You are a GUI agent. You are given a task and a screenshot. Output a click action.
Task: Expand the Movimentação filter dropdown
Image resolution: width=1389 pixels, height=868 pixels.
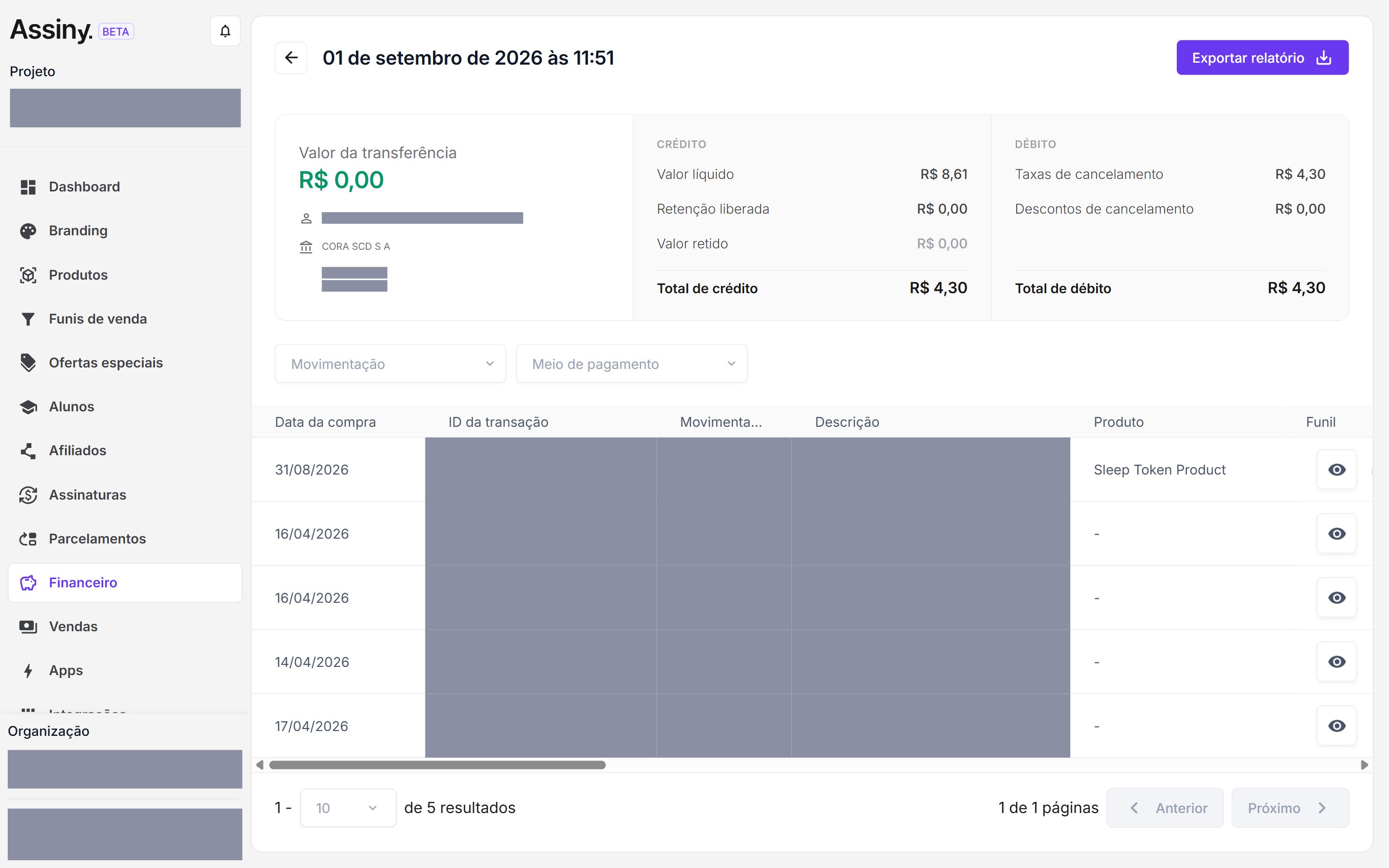tap(390, 364)
